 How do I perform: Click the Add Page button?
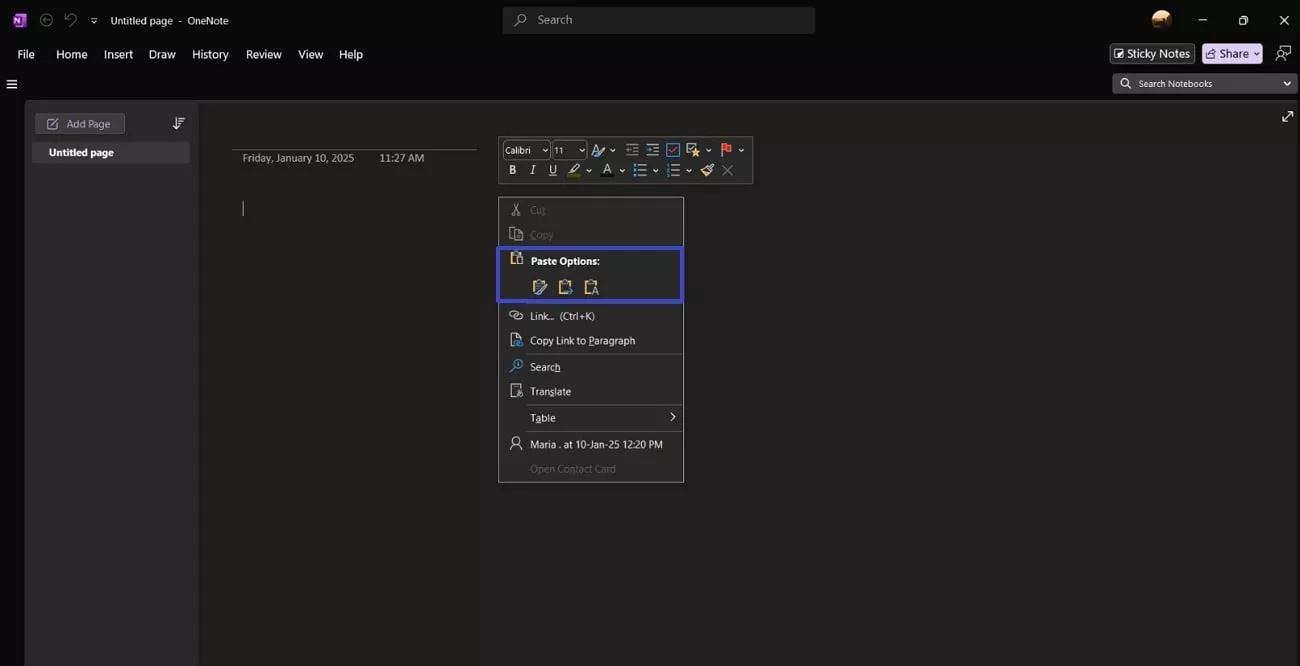[80, 124]
